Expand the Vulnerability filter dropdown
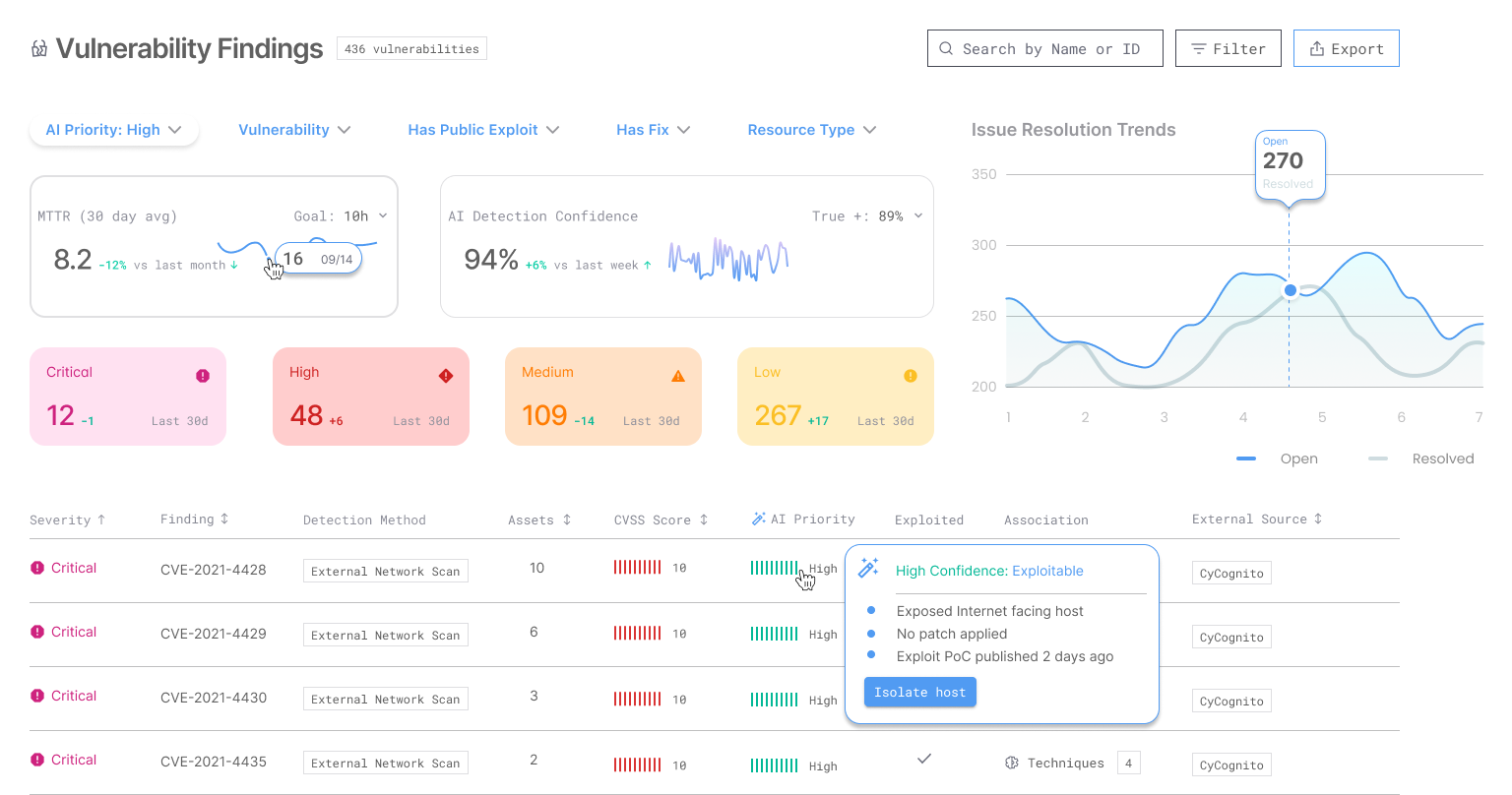 point(294,130)
